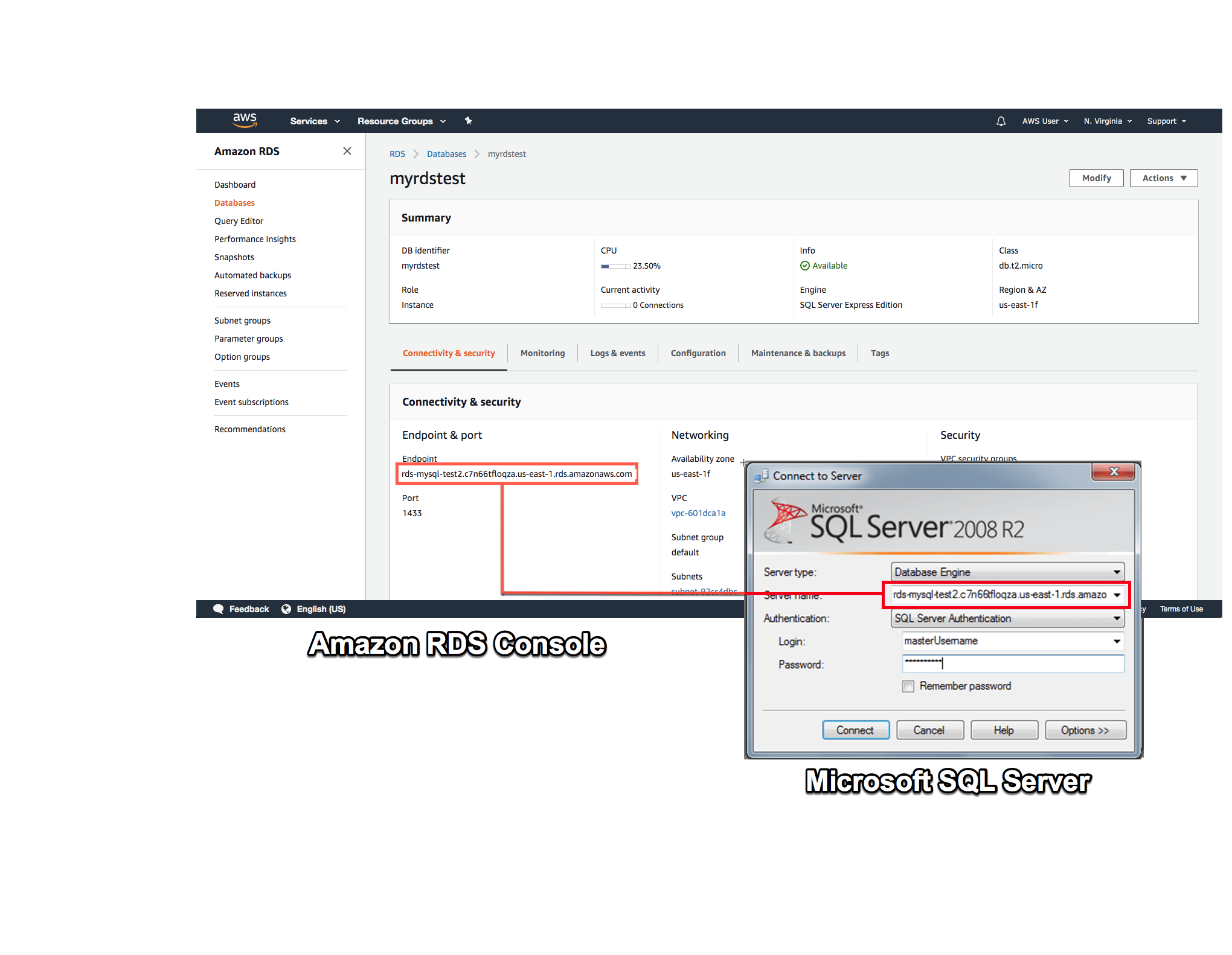Screen dimensions: 1232x955
Task: Click the CPU usage progress bar
Action: pyautogui.click(x=615, y=266)
